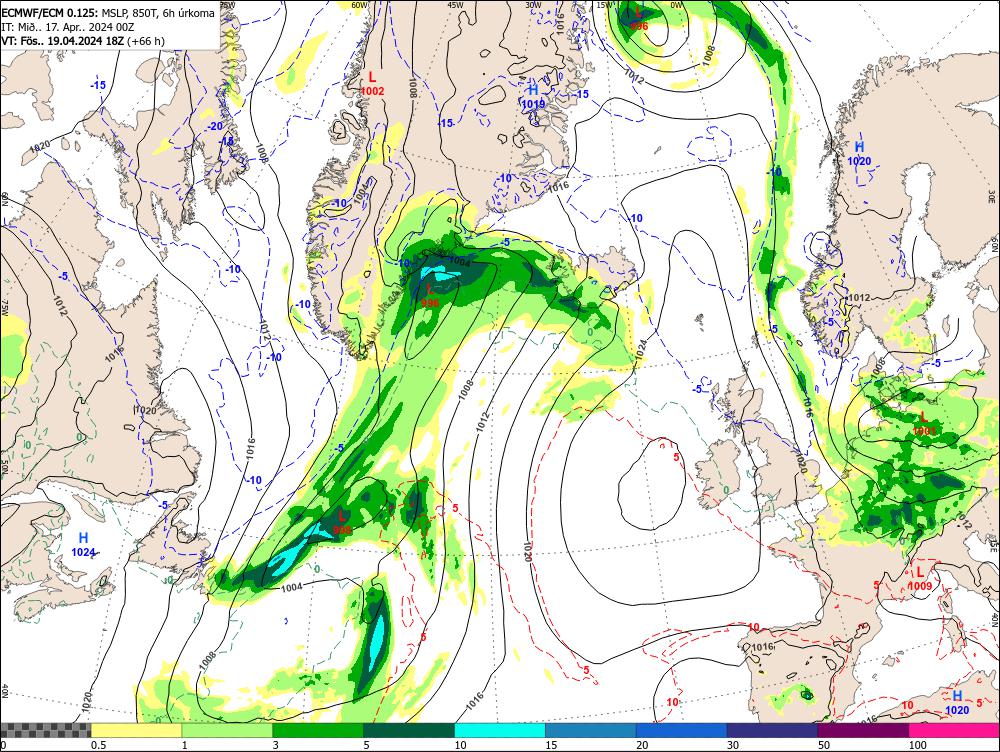The image size is (1000, 752).
Task: Click the '3' legend scale value
Action: coord(276,745)
